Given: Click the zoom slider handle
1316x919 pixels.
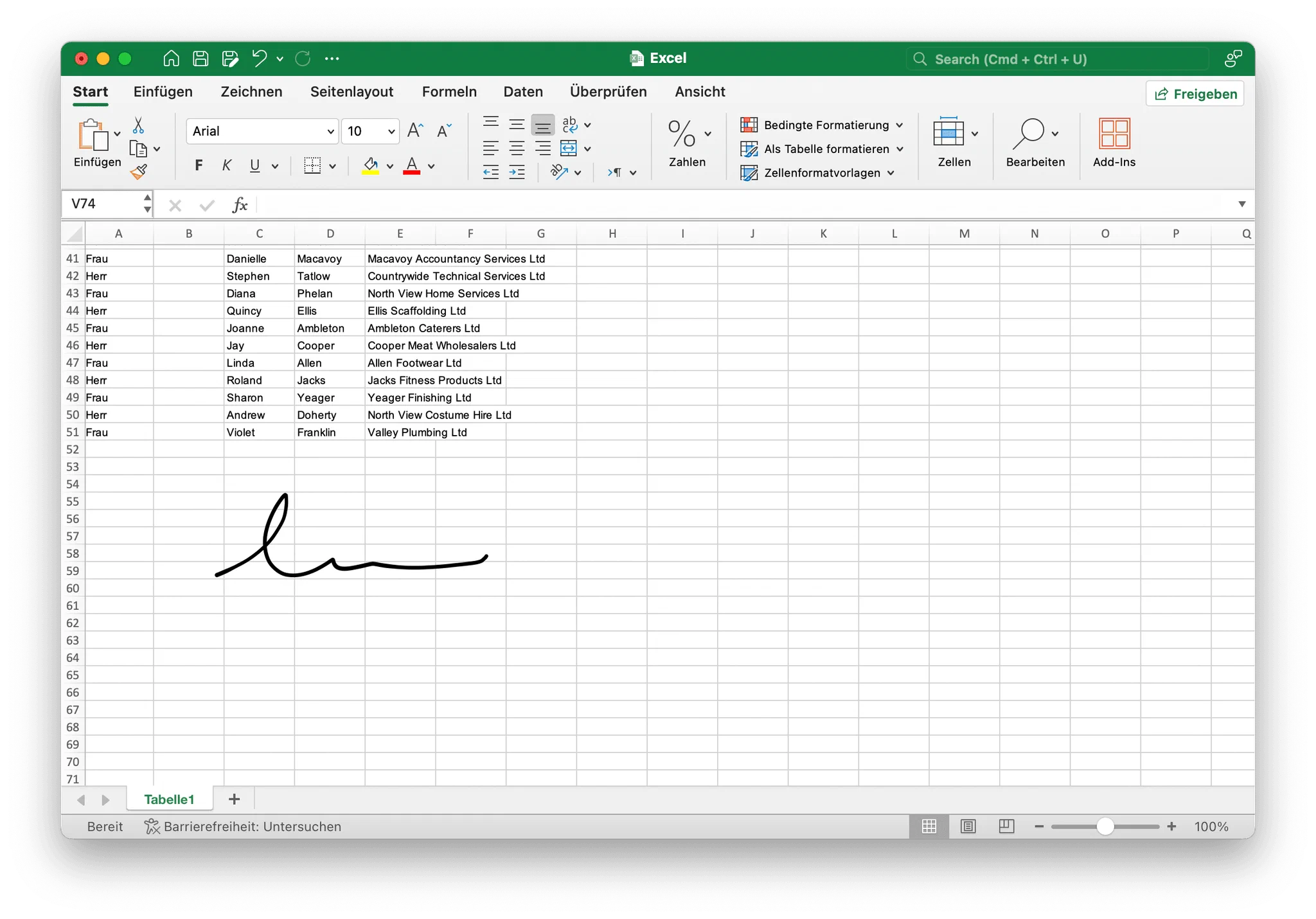Looking at the screenshot, I should pyautogui.click(x=1105, y=826).
